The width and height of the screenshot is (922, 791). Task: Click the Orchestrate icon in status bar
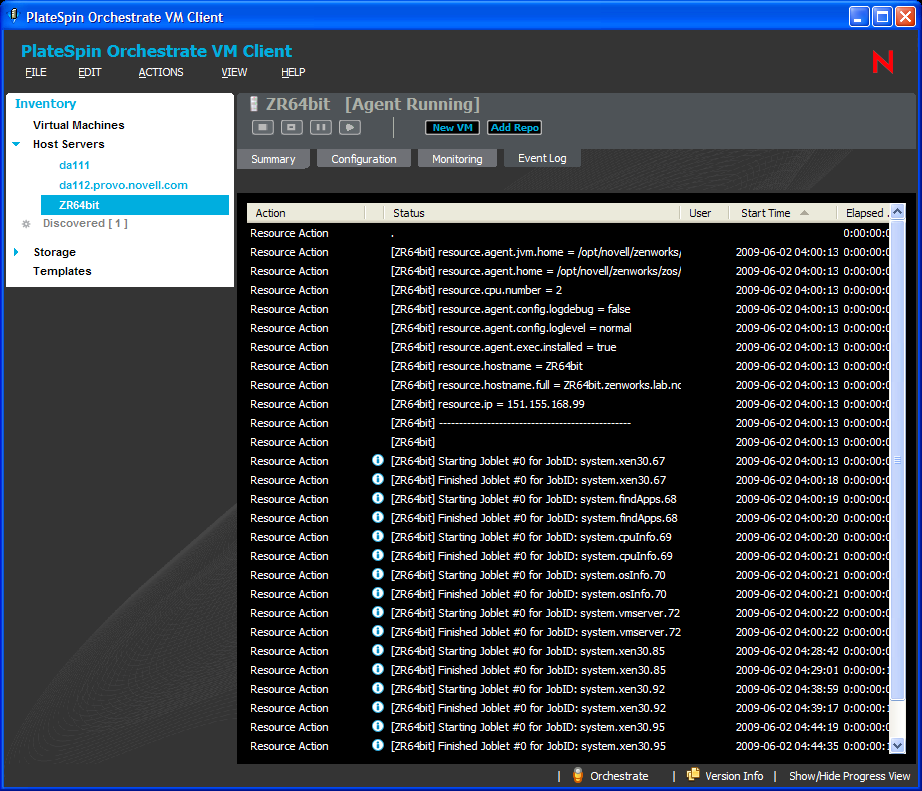578,775
